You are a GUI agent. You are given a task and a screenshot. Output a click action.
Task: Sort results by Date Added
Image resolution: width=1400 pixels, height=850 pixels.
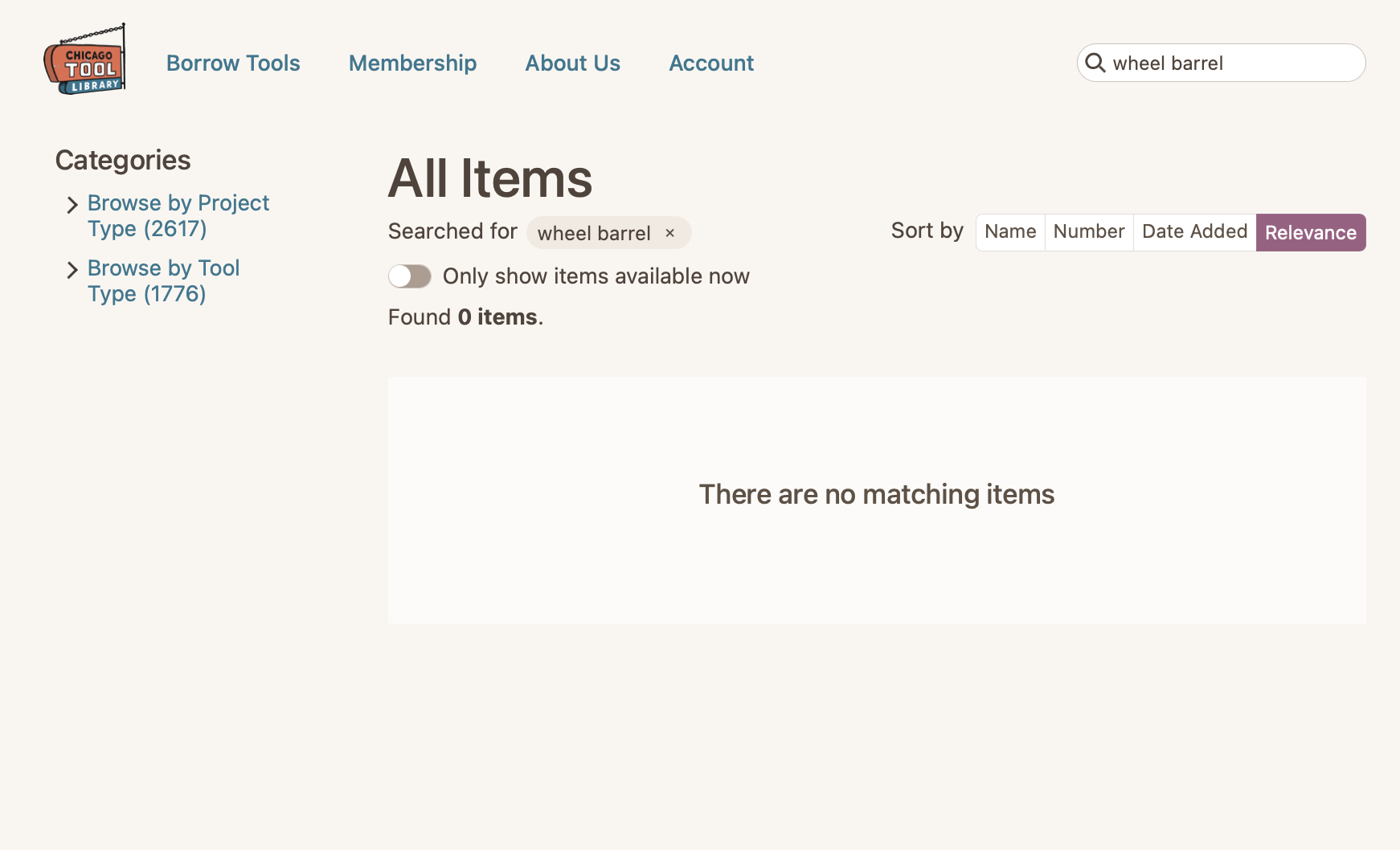point(1194,232)
